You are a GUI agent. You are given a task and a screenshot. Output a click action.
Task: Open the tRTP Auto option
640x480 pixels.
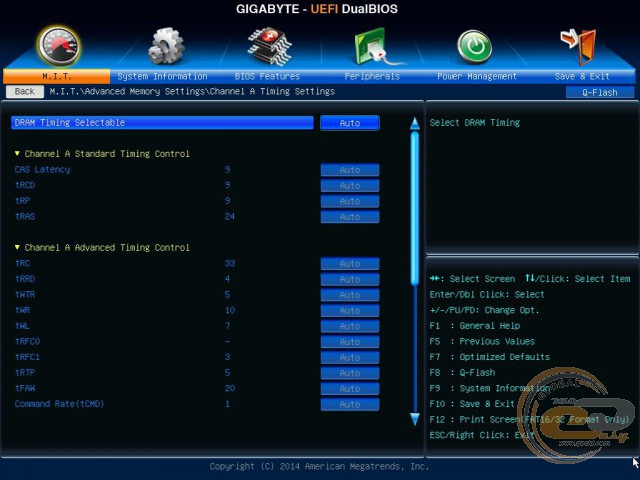(350, 373)
